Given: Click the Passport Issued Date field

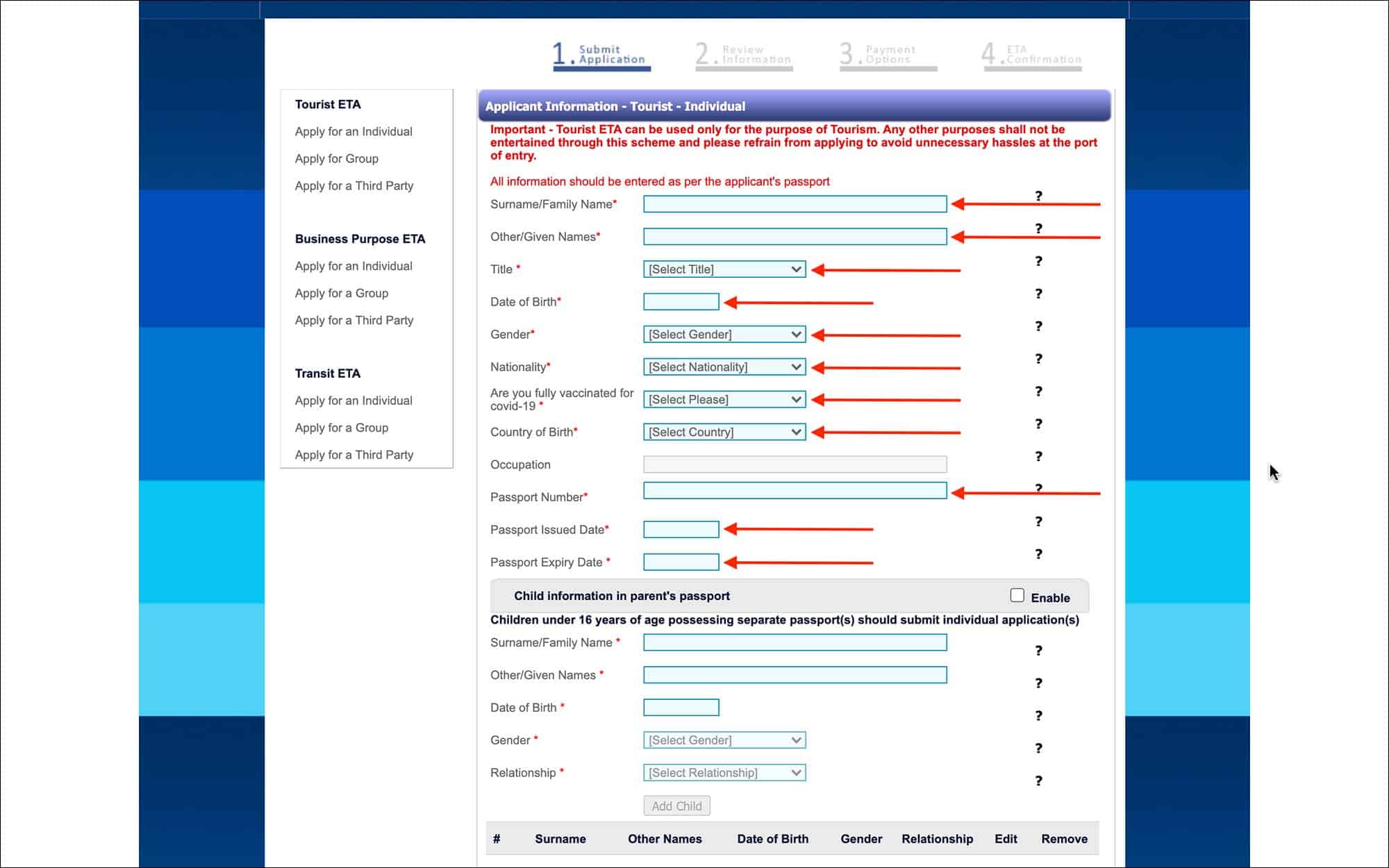Looking at the screenshot, I should pyautogui.click(x=681, y=530).
